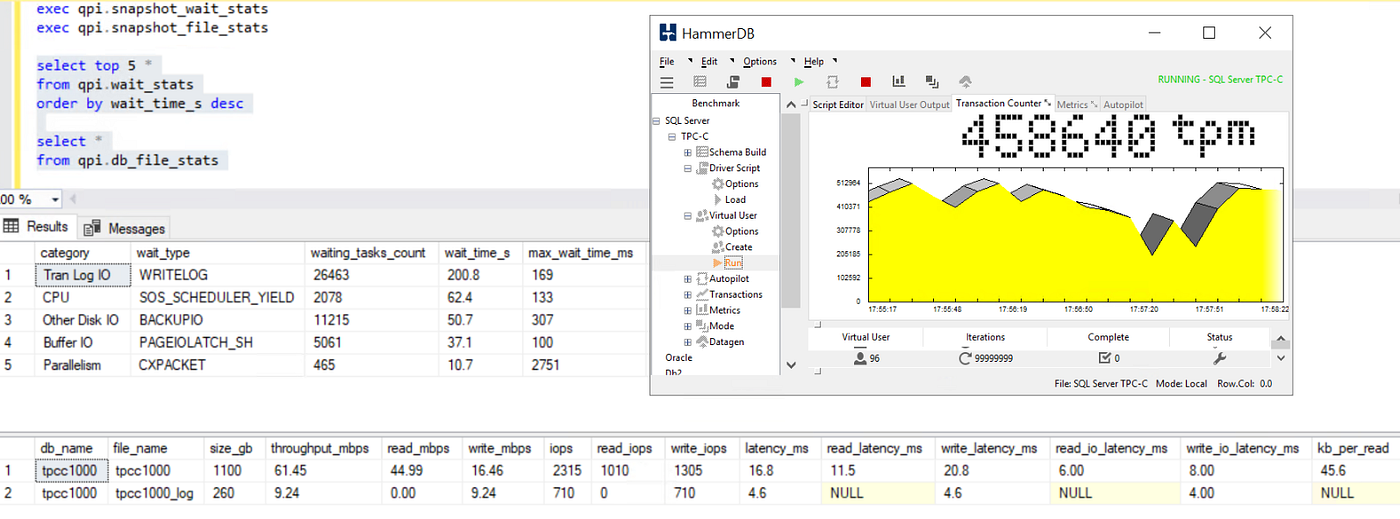1400x519 pixels.
Task: Click the throughput_mbps column header
Action: coord(323,449)
